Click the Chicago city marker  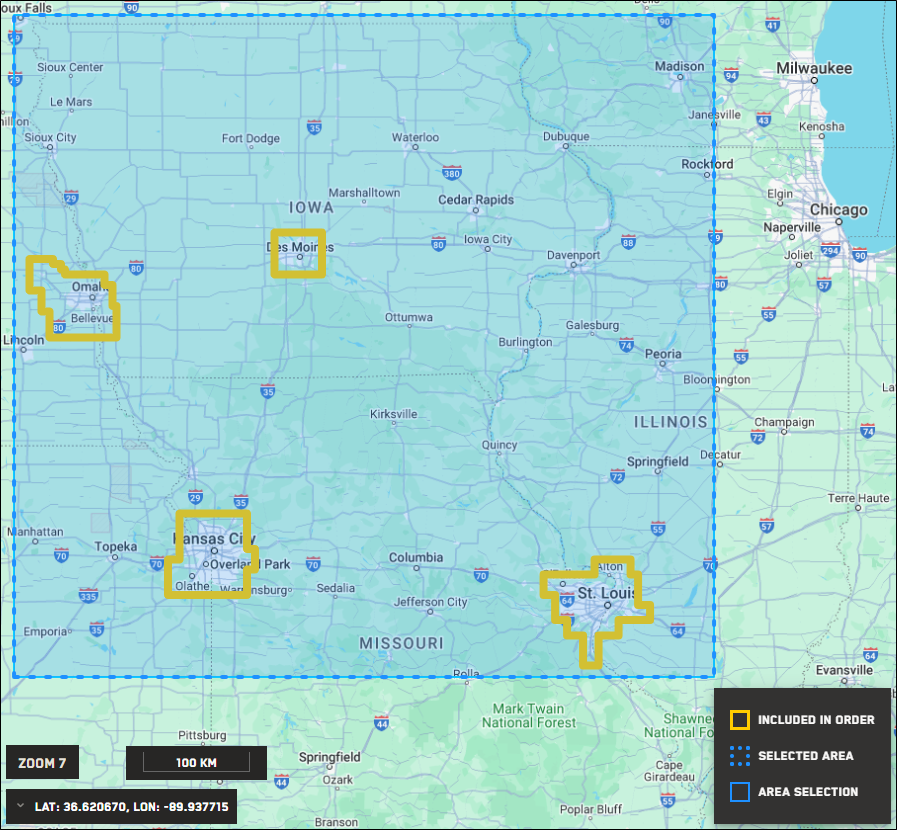(x=839, y=221)
